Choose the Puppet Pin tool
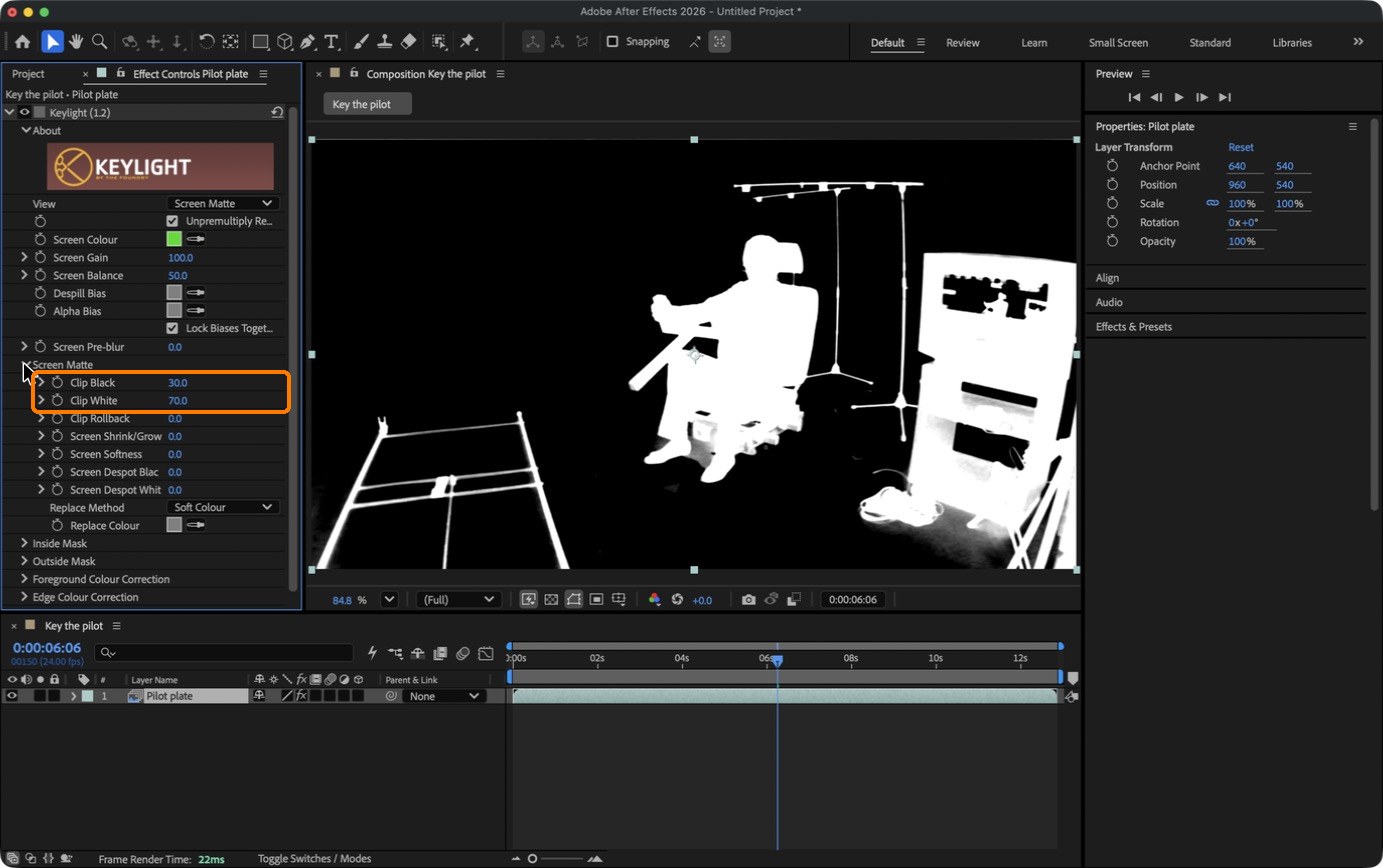The width and height of the screenshot is (1383, 868). [x=467, y=42]
